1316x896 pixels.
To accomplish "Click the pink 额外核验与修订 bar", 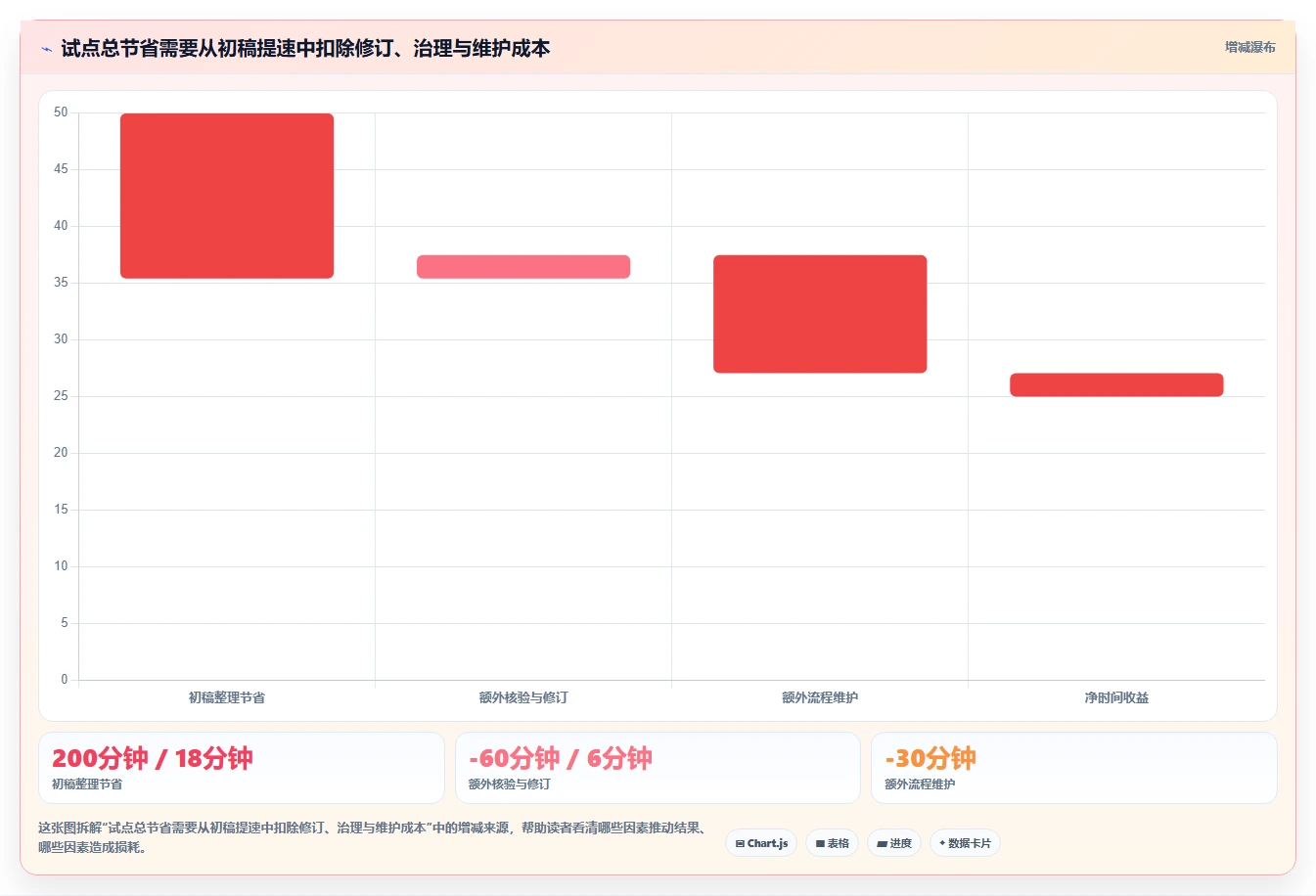I will click(x=523, y=267).
